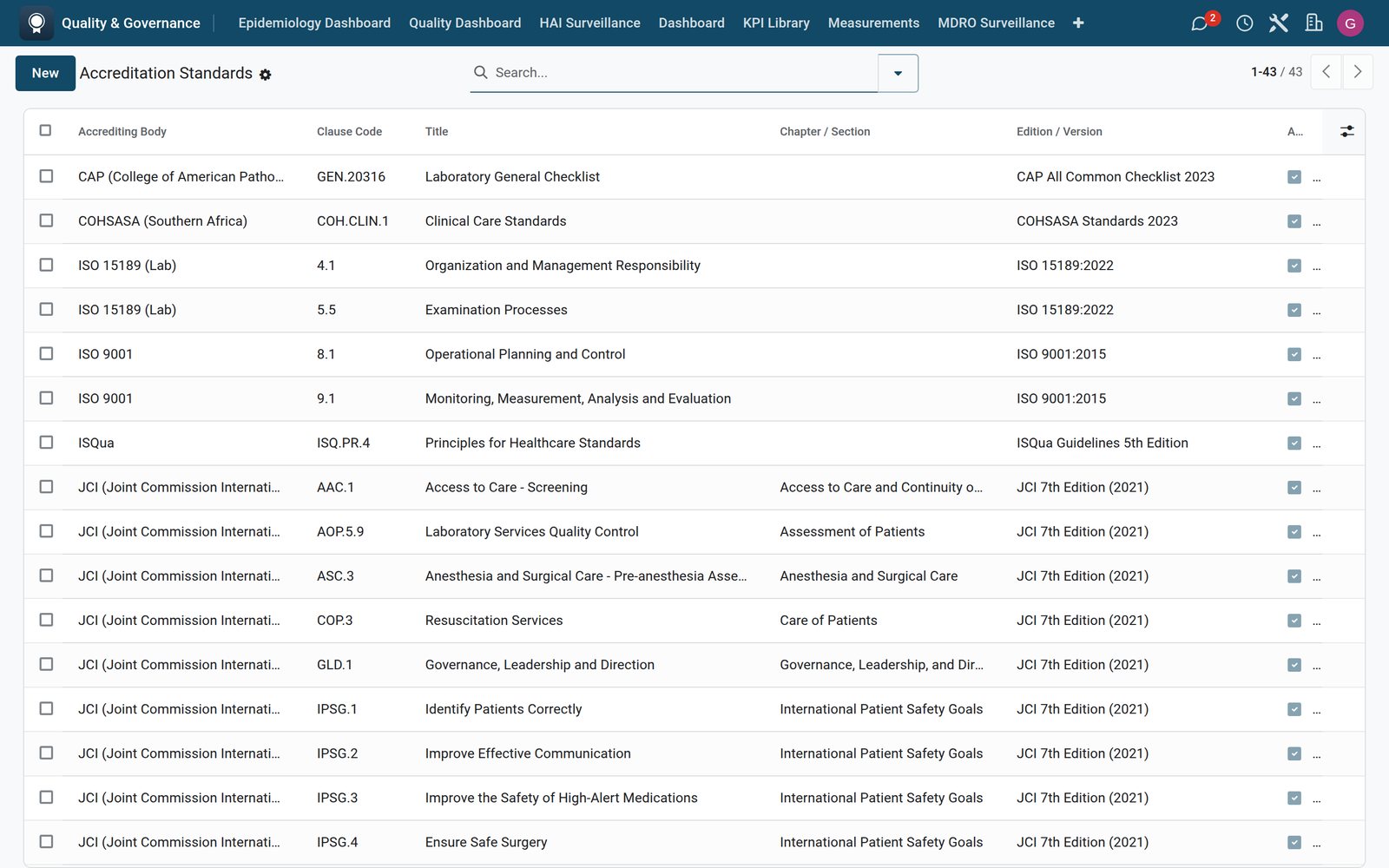Toggle active checkbox for COP.3 row
This screenshot has height=868, width=1389.
tap(1294, 621)
